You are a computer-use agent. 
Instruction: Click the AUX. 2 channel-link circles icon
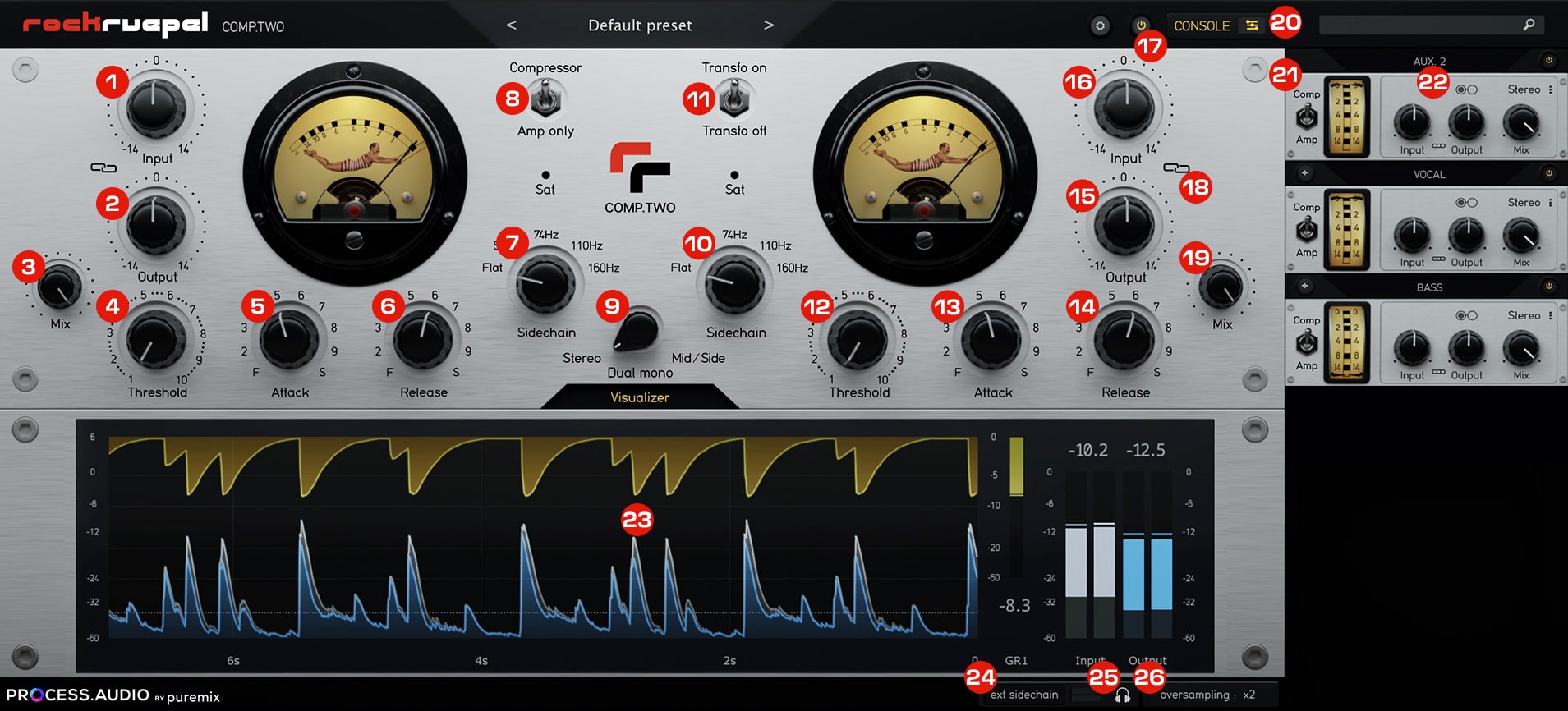1466,89
